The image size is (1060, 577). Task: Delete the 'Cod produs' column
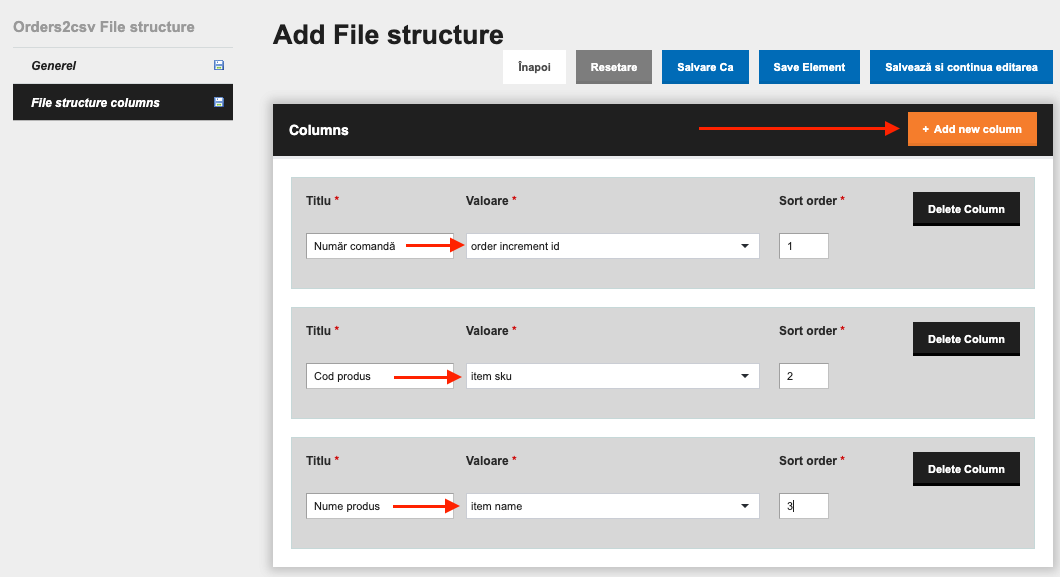[x=966, y=339]
